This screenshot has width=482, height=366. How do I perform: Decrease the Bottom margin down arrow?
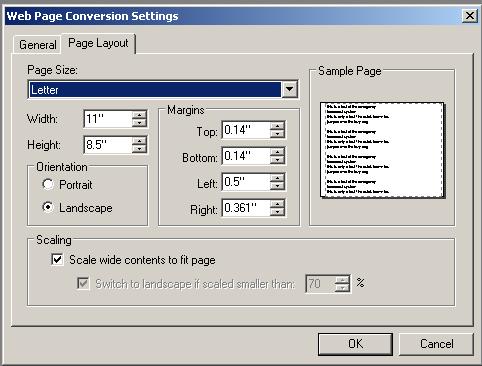tap(277, 160)
